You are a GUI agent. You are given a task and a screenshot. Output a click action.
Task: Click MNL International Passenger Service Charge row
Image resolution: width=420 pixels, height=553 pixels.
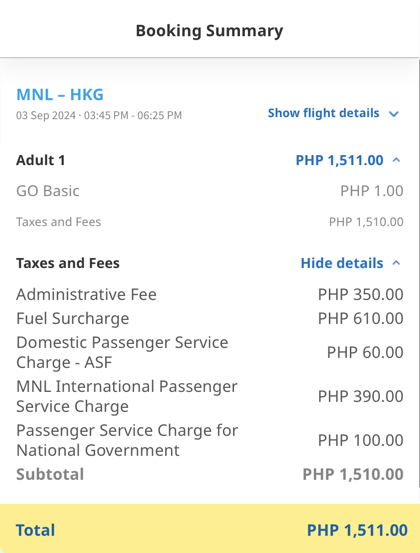210,396
